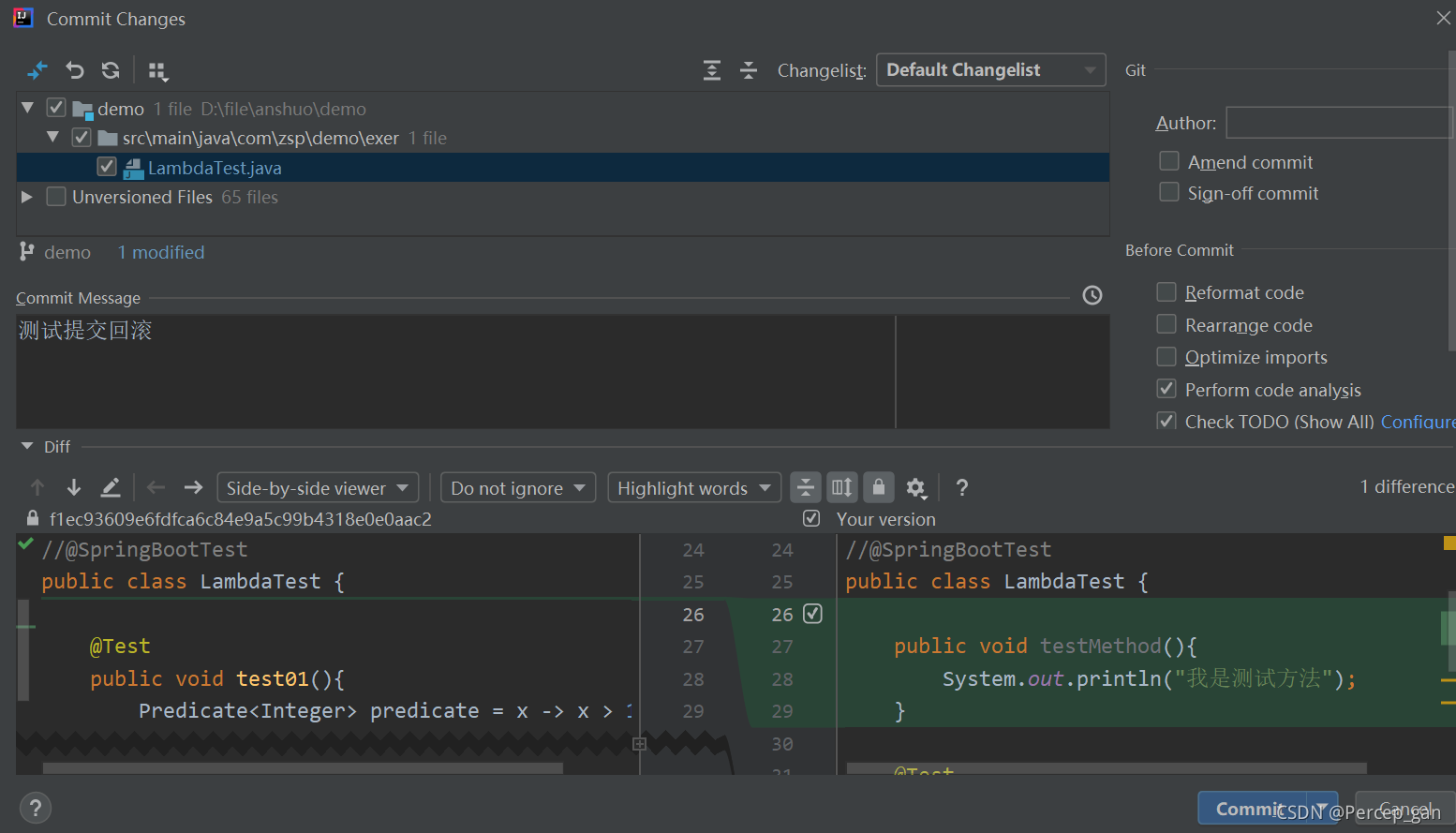Enable Rearrange code checkbox
Viewport: 1456px width, 833px height.
coord(1166,324)
